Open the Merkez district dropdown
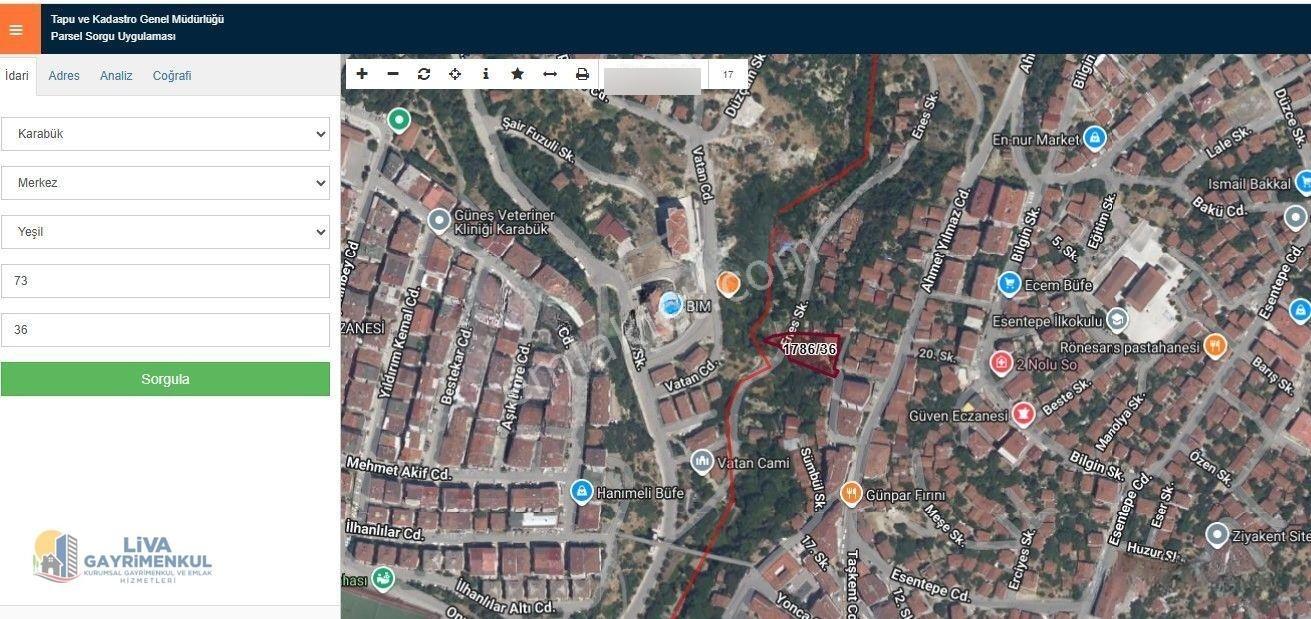This screenshot has width=1311, height=619. 165,183
